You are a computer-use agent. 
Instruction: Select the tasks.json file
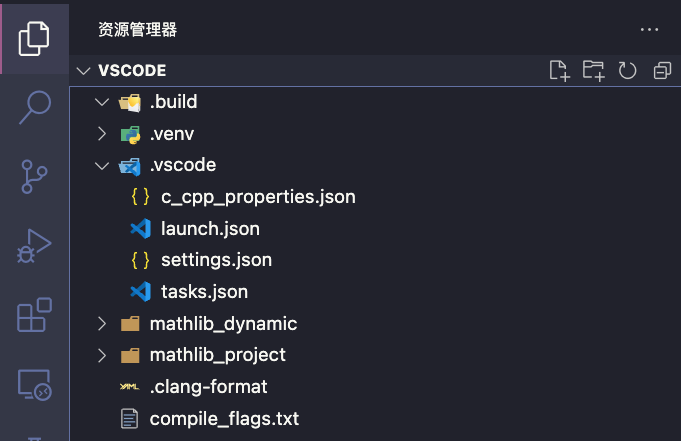(204, 292)
